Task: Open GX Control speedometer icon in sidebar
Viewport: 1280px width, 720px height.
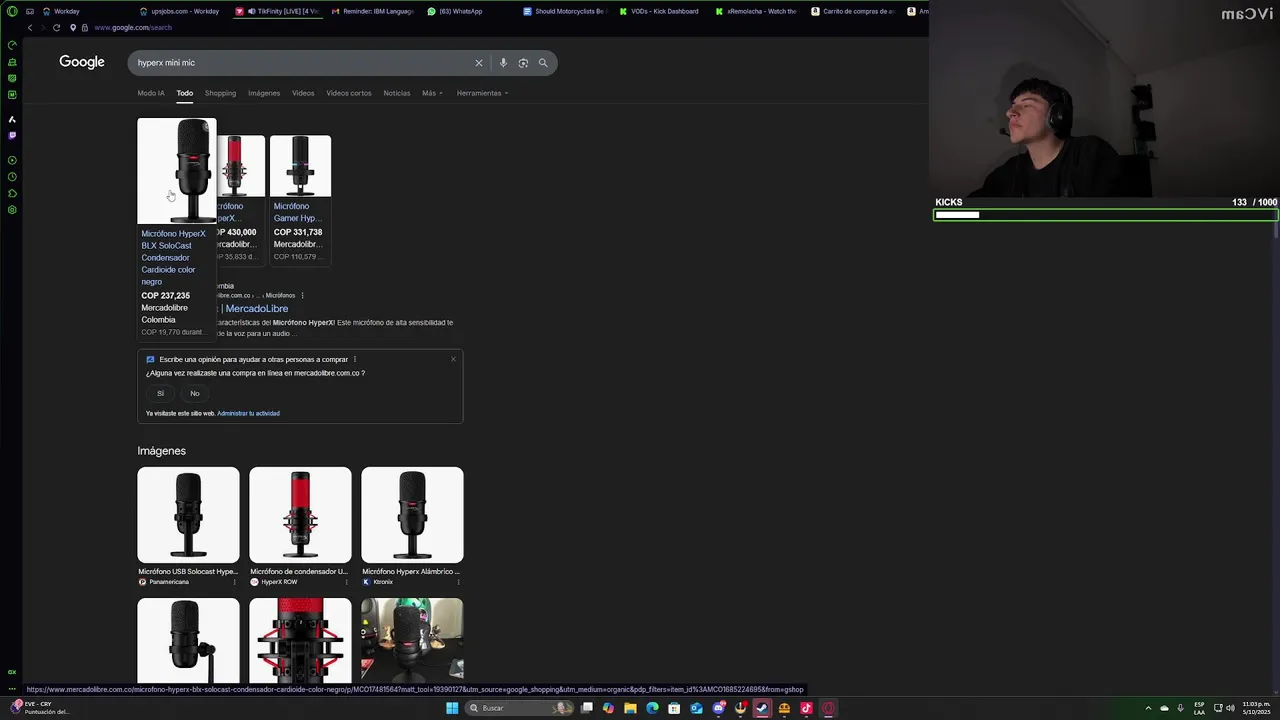Action: click(x=12, y=45)
